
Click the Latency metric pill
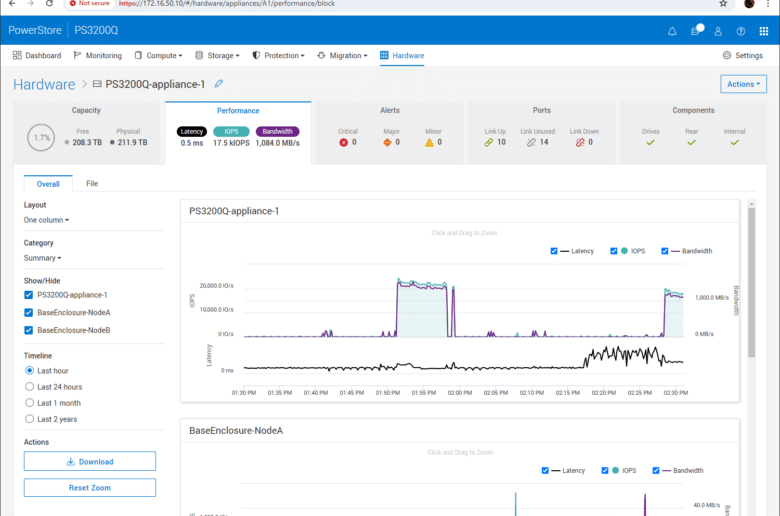tap(192, 131)
